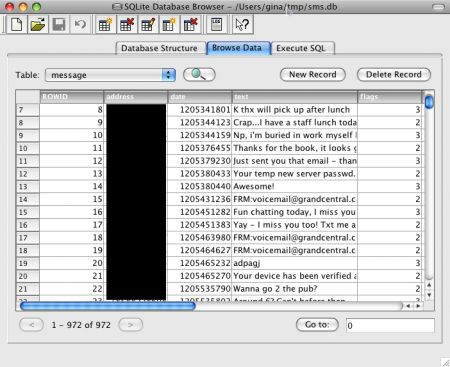Select the cell 'Awesome!'
Screen dimensions: 450x367
coord(295,186)
